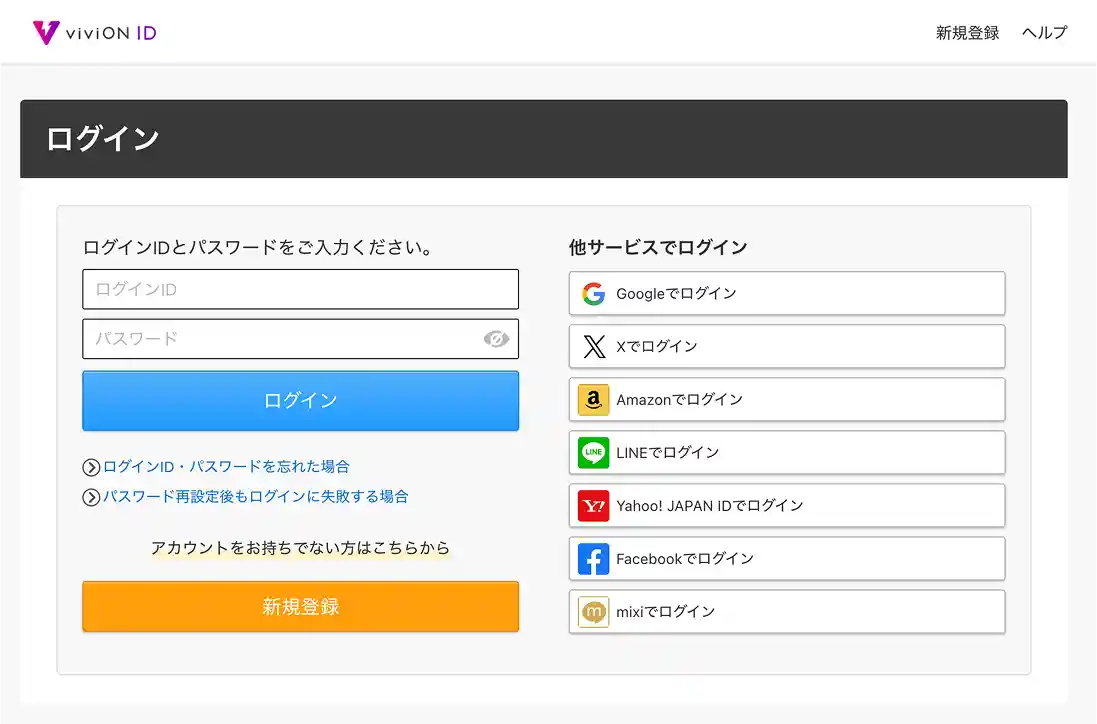Viewport: 1097px width, 724px height.
Task: Open 新規登録 in the top header
Action: 968,33
